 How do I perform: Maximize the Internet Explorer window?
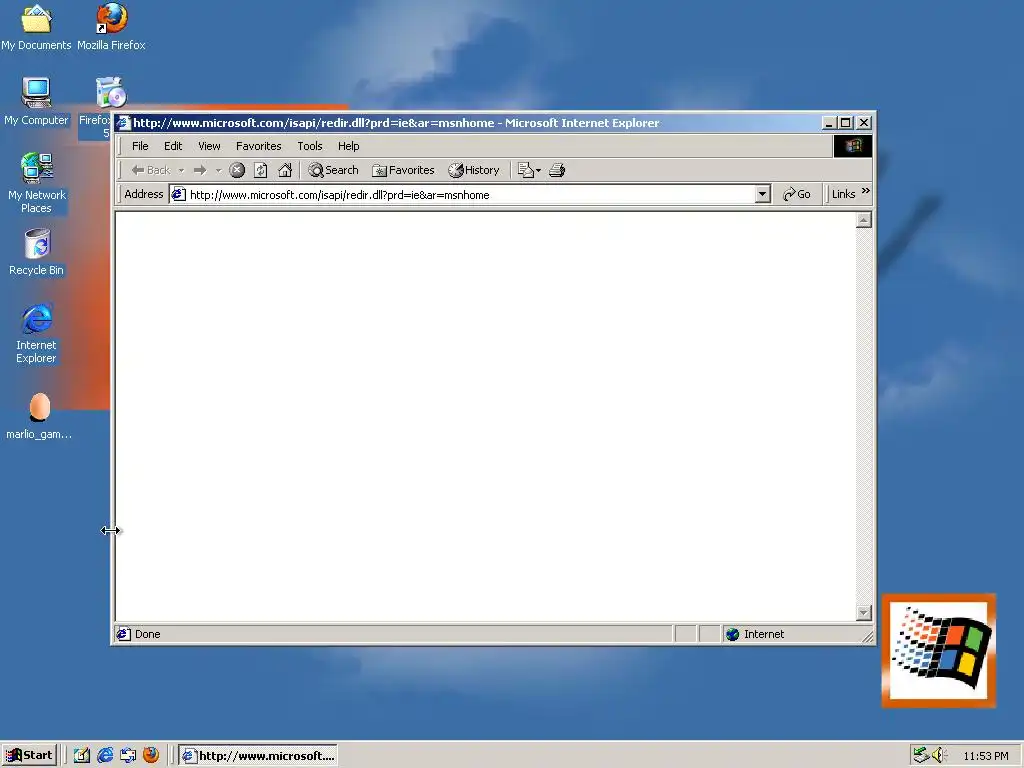(846, 123)
